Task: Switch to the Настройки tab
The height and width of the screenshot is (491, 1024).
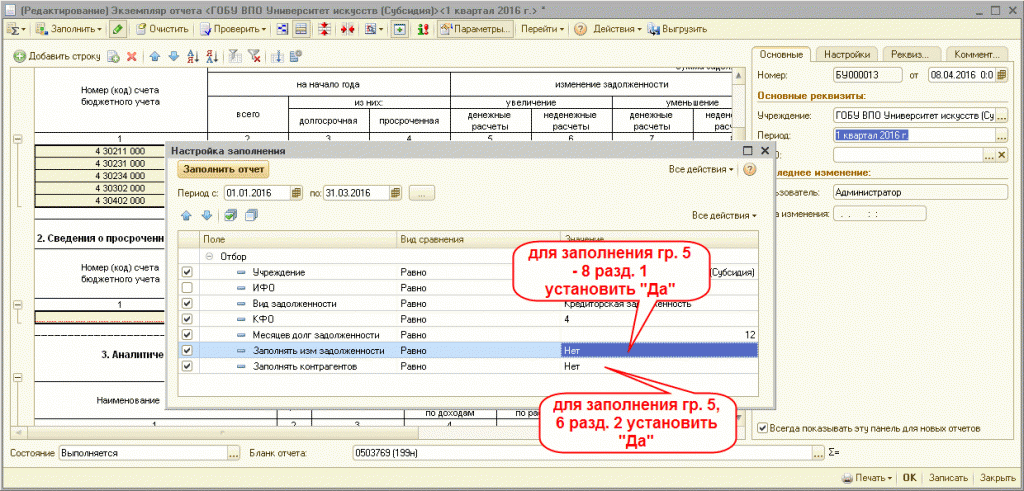Action: [x=845, y=54]
